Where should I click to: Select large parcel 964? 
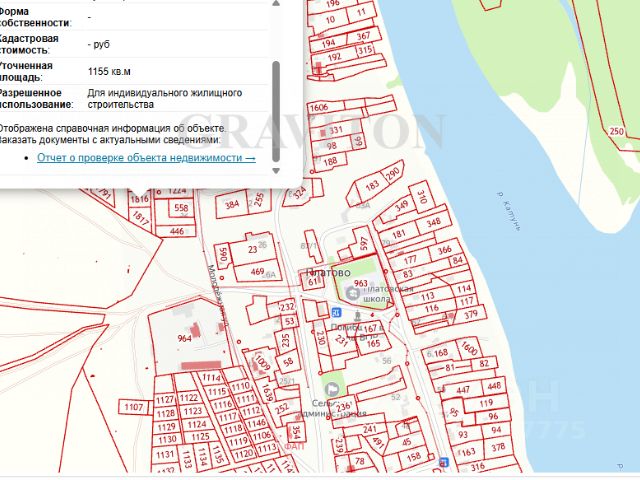tap(184, 338)
